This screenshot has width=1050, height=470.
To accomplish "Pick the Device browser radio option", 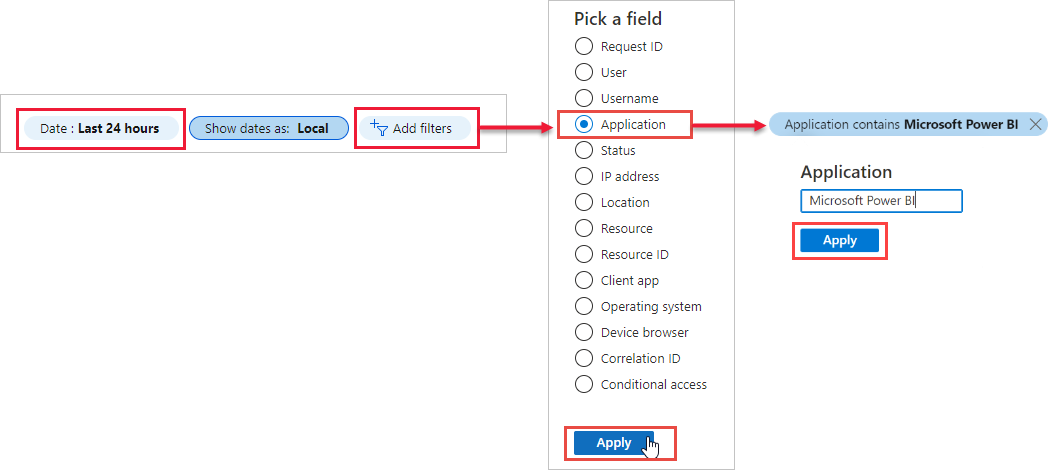I will coord(584,332).
